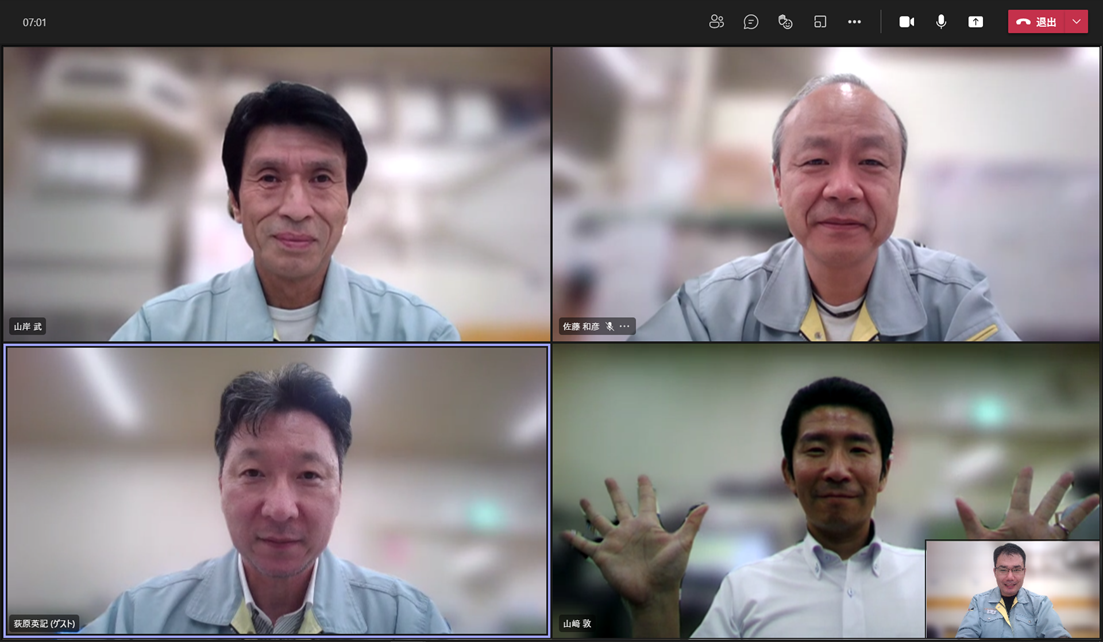Image resolution: width=1103 pixels, height=642 pixels.
Task: Click the 山岸 武 name label
Action: click(28, 327)
